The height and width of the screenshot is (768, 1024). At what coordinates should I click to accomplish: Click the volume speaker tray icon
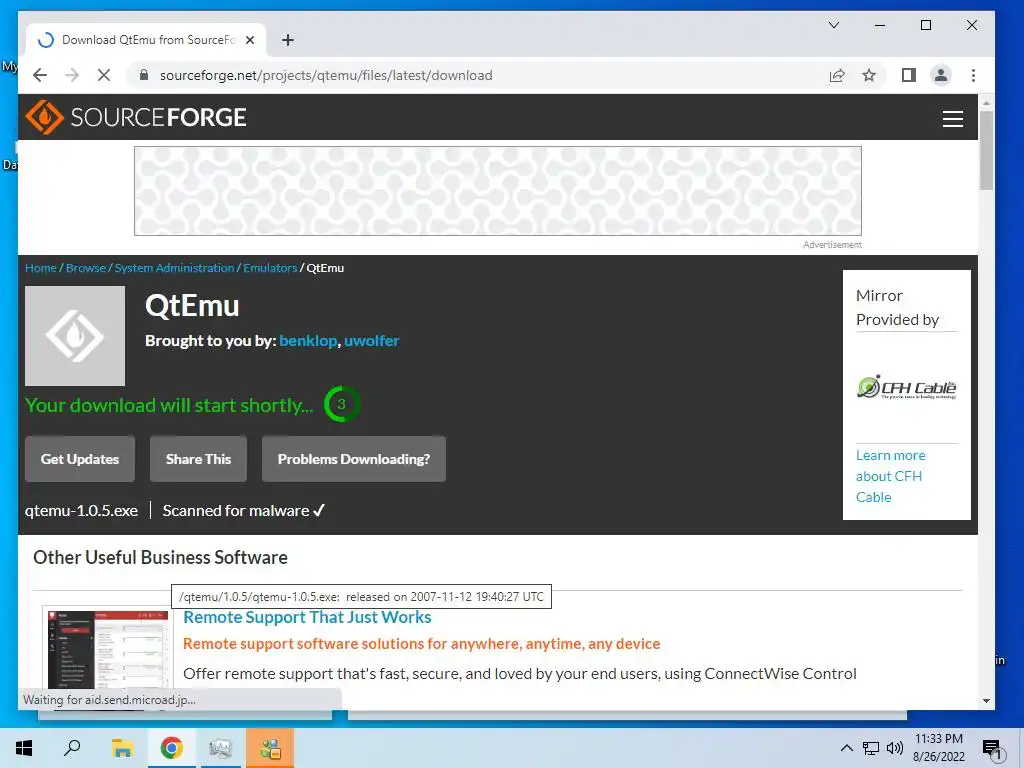895,748
